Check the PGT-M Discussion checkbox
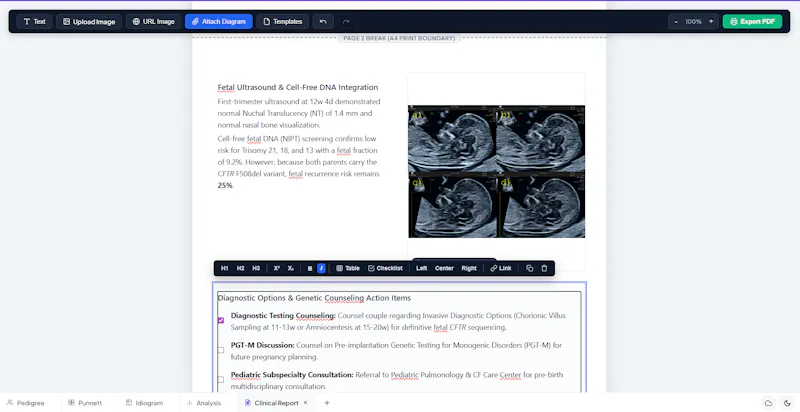This screenshot has height=412, width=800. click(221, 350)
